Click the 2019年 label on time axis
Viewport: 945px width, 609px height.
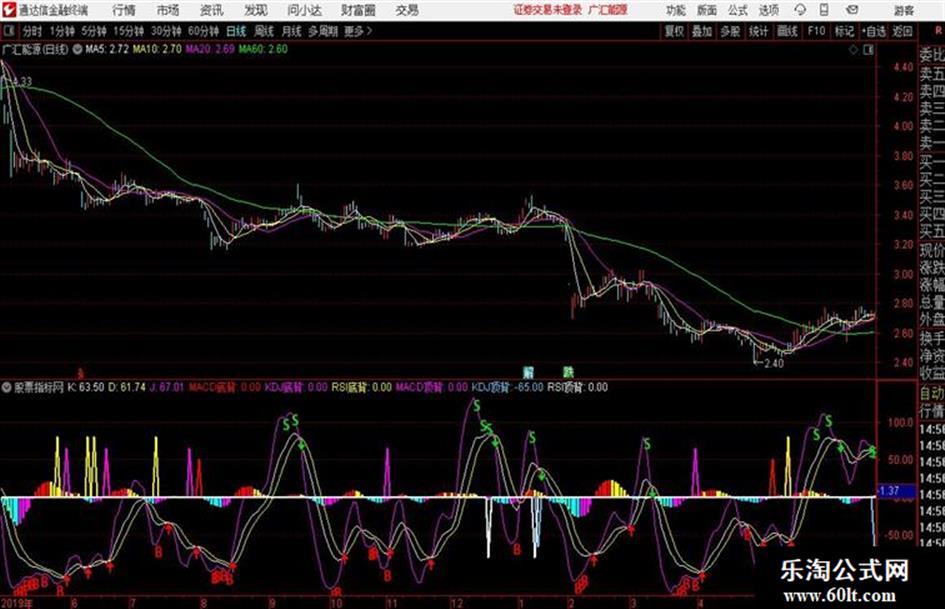click(x=17, y=602)
